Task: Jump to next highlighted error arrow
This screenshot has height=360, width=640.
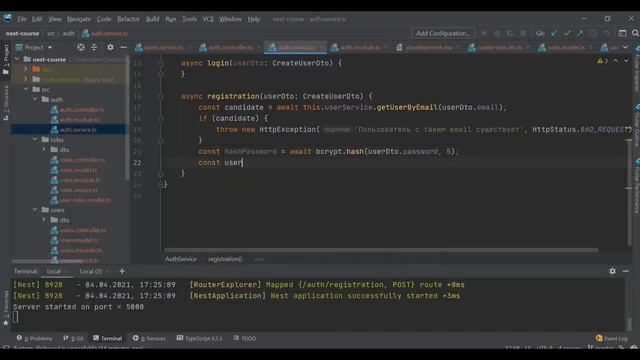Action: (626, 61)
